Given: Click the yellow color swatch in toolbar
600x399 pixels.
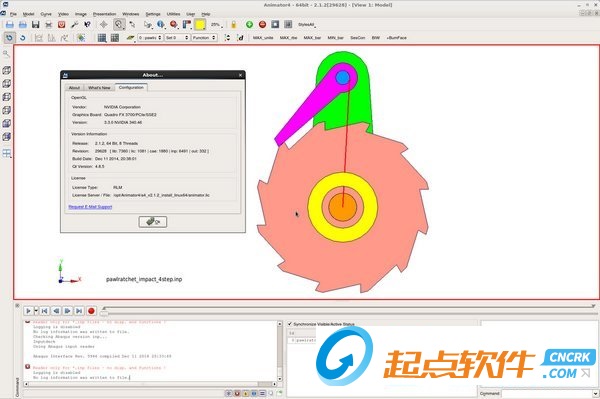Looking at the screenshot, I should point(200,24).
